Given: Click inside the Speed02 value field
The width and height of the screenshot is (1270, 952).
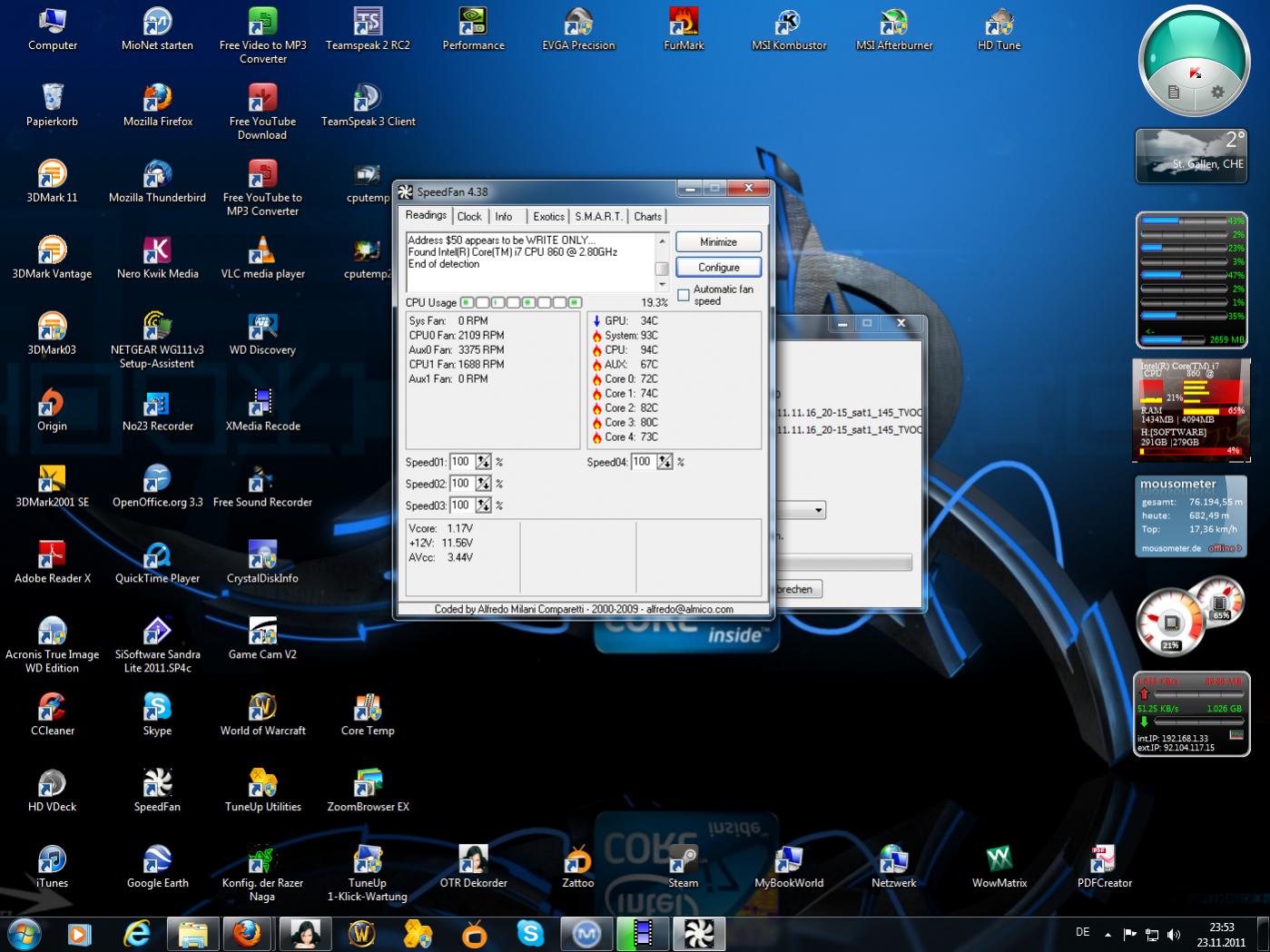Looking at the screenshot, I should pos(461,484).
